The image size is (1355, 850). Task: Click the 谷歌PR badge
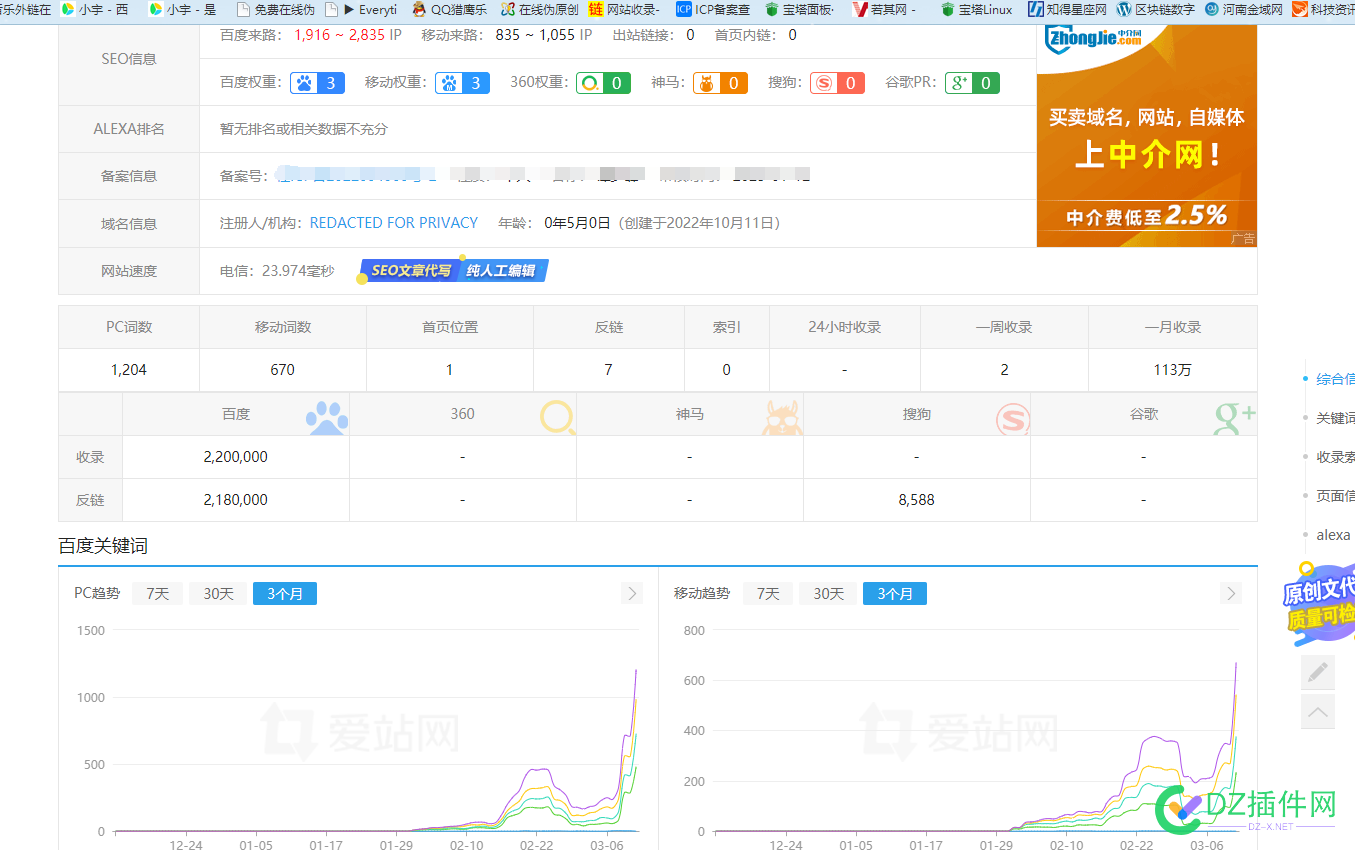[x=972, y=83]
